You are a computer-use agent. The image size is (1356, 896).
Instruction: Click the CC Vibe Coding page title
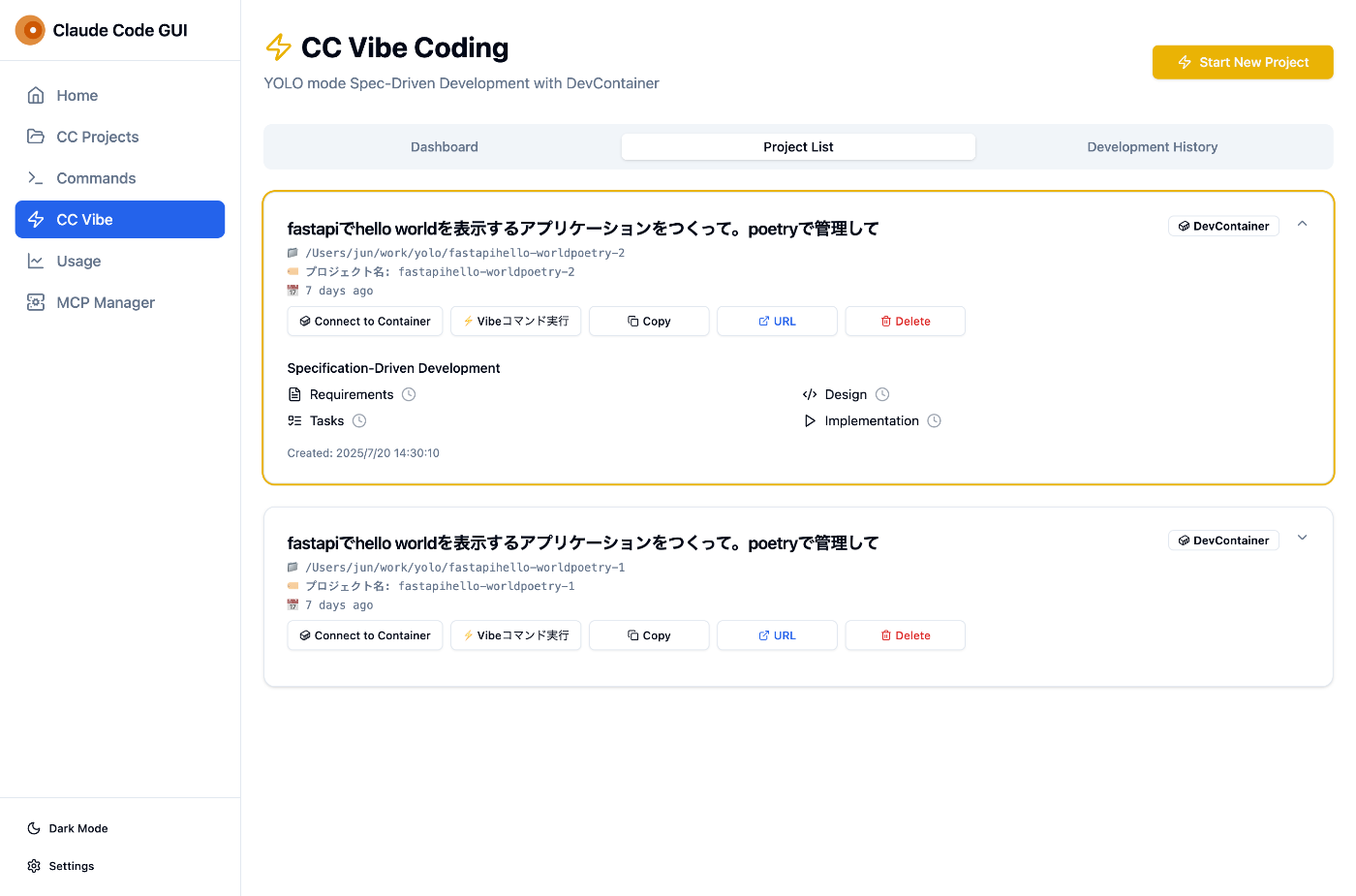(405, 47)
